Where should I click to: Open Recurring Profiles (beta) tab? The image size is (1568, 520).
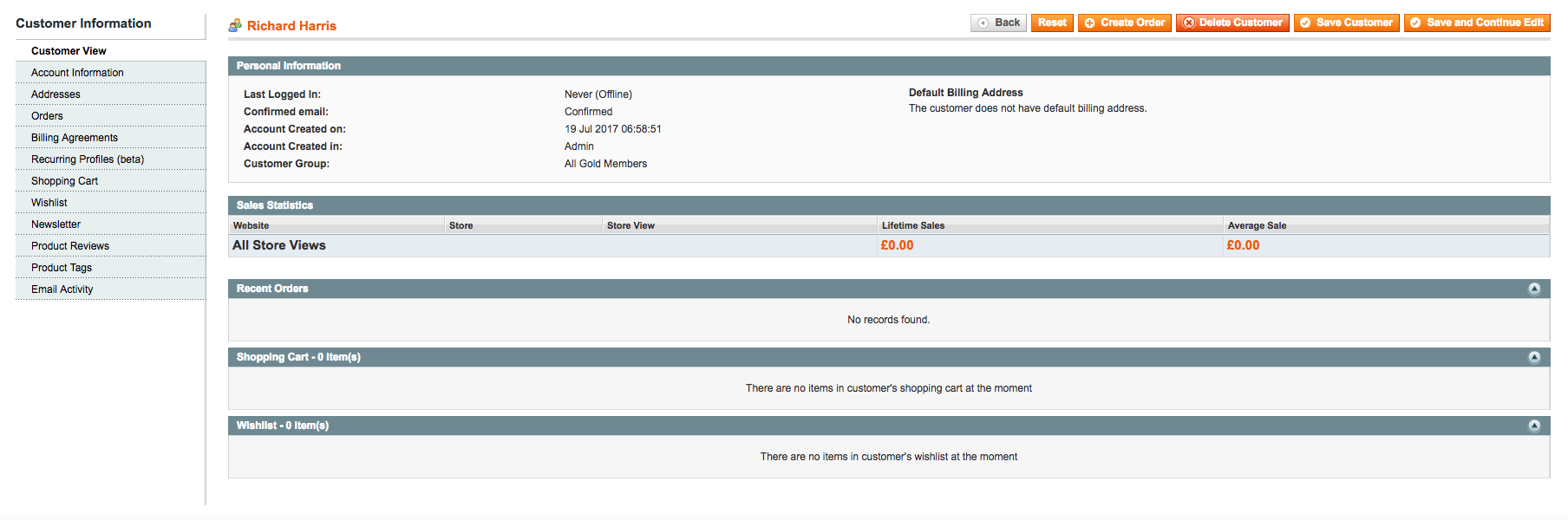(88, 159)
